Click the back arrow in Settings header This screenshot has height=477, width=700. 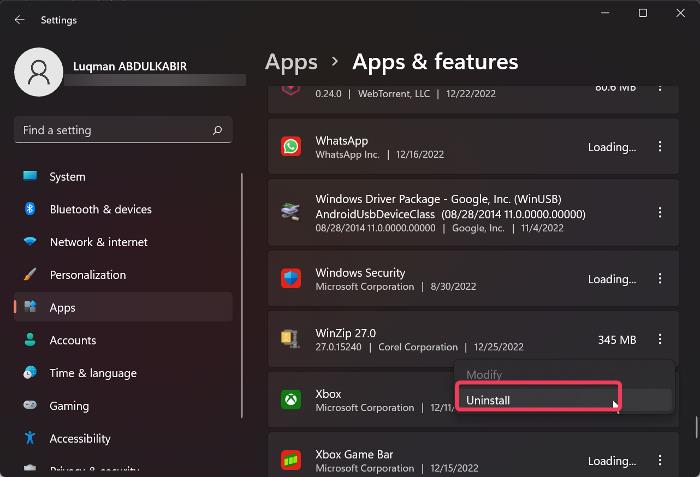19,20
